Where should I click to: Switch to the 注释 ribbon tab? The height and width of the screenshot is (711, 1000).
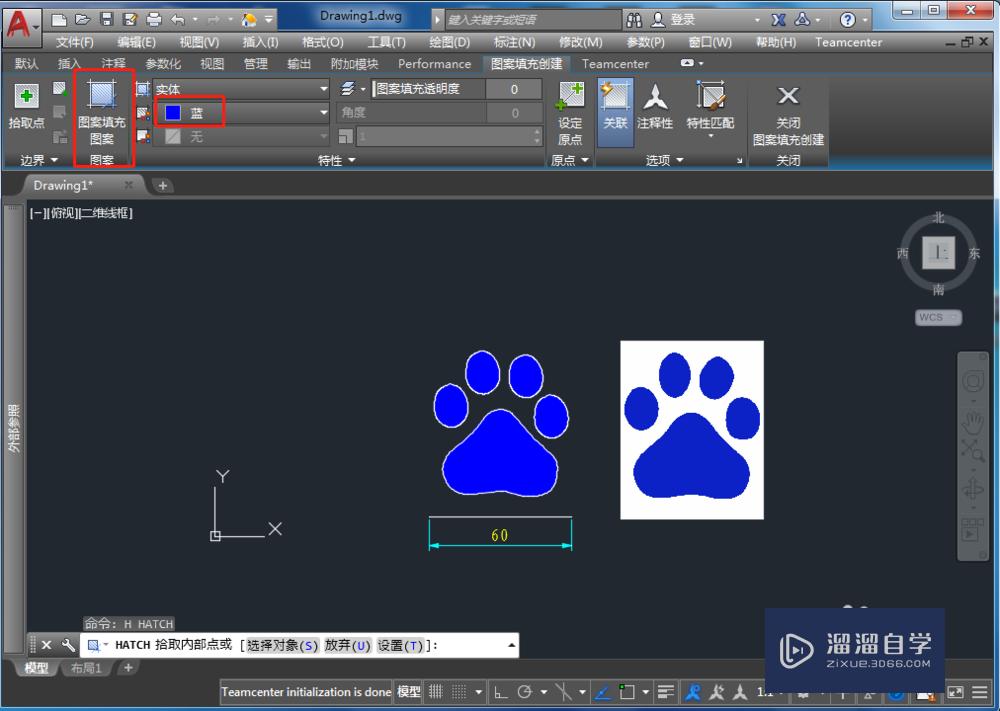113,63
